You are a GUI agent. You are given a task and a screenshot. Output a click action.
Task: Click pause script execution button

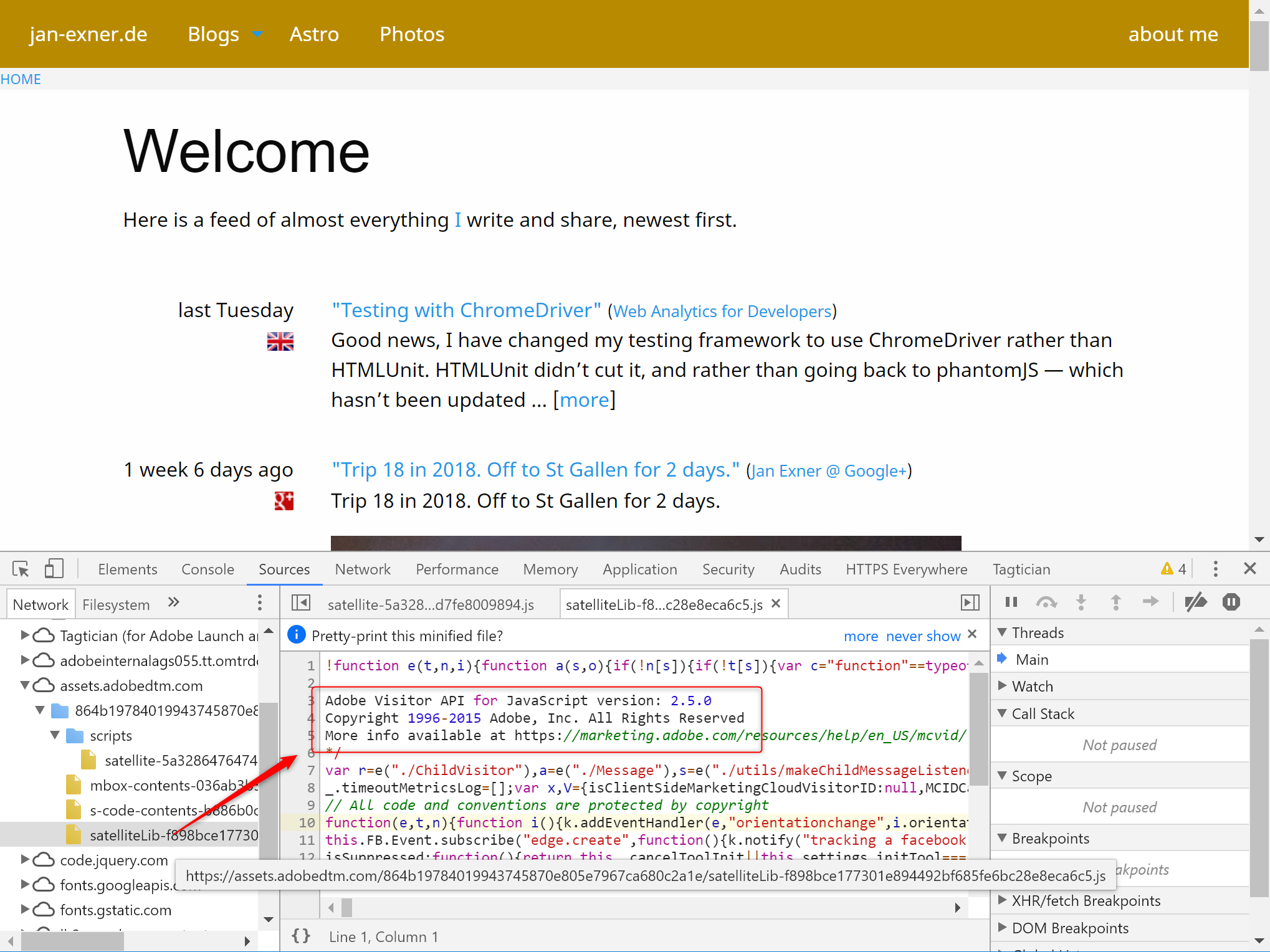coord(1011,602)
